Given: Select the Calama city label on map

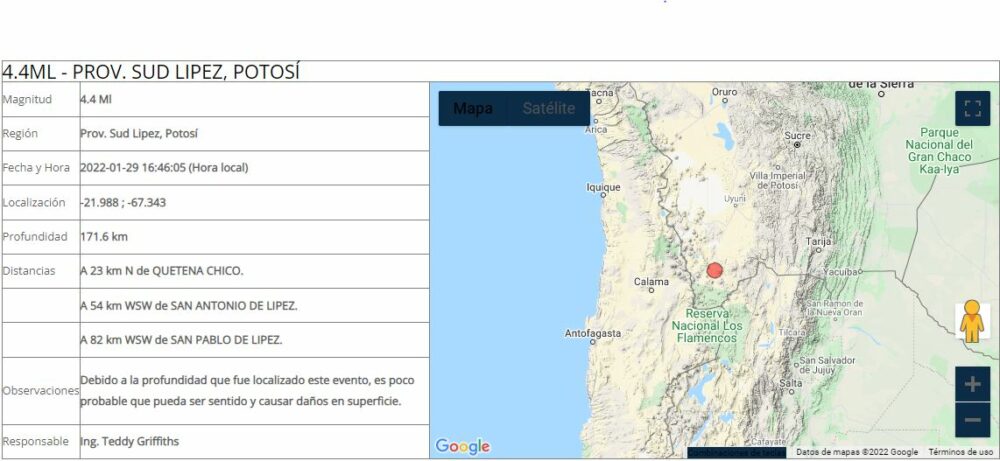Looking at the screenshot, I should tap(651, 282).
